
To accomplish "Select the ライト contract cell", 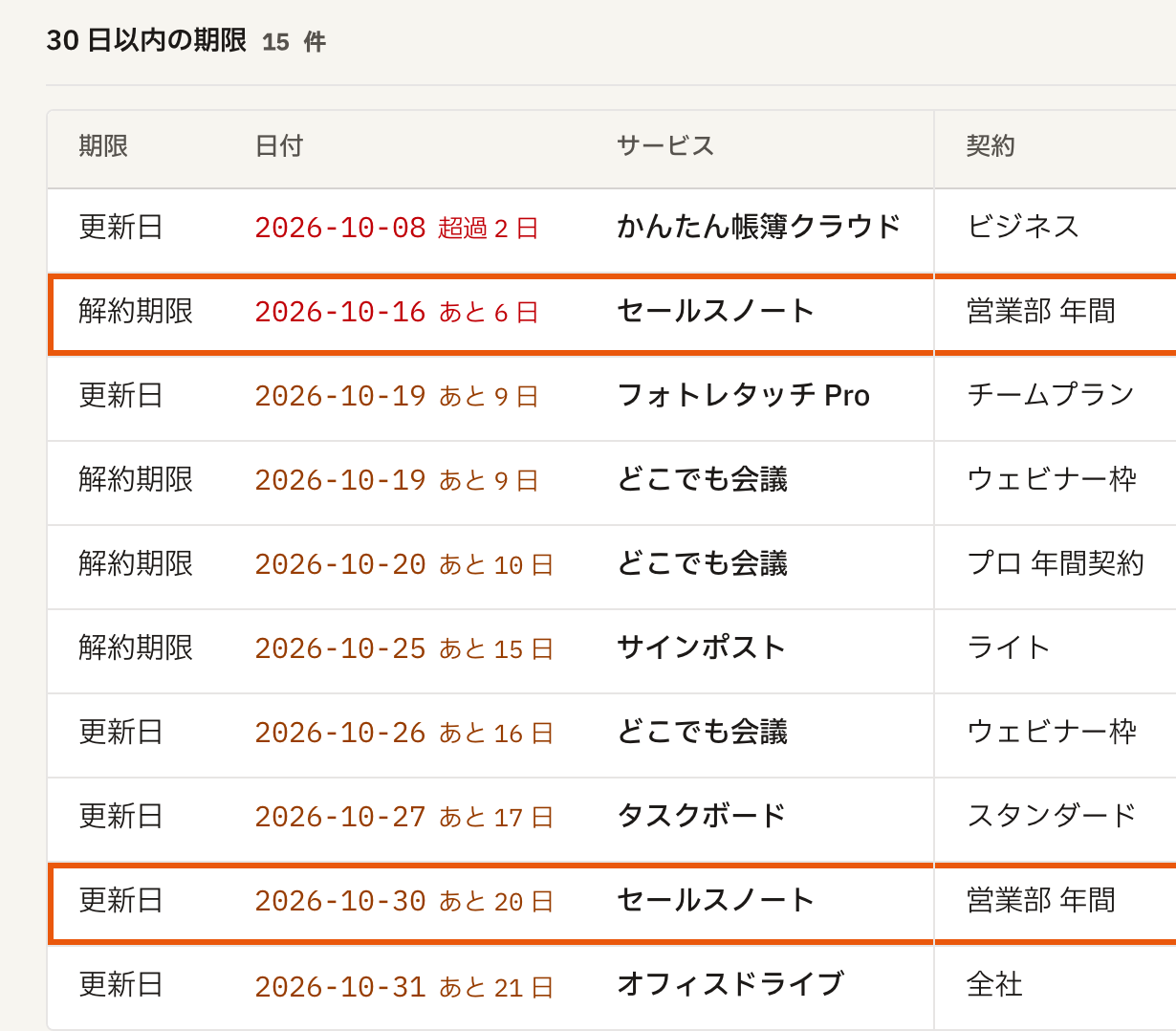I will tap(1009, 647).
